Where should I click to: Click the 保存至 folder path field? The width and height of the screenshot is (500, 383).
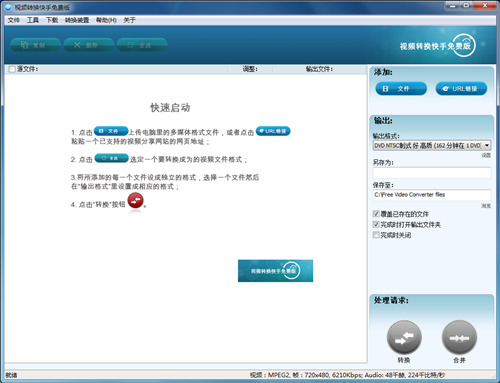[x=432, y=195]
